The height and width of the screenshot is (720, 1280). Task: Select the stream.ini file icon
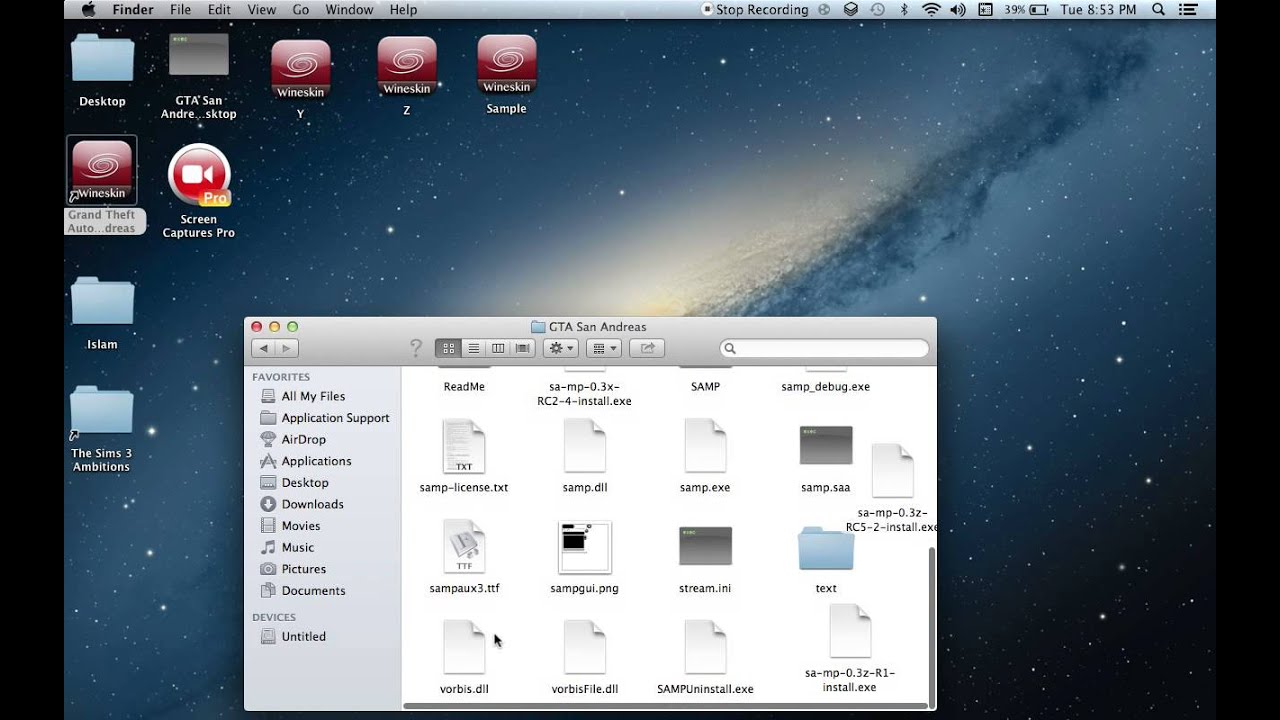coord(705,547)
